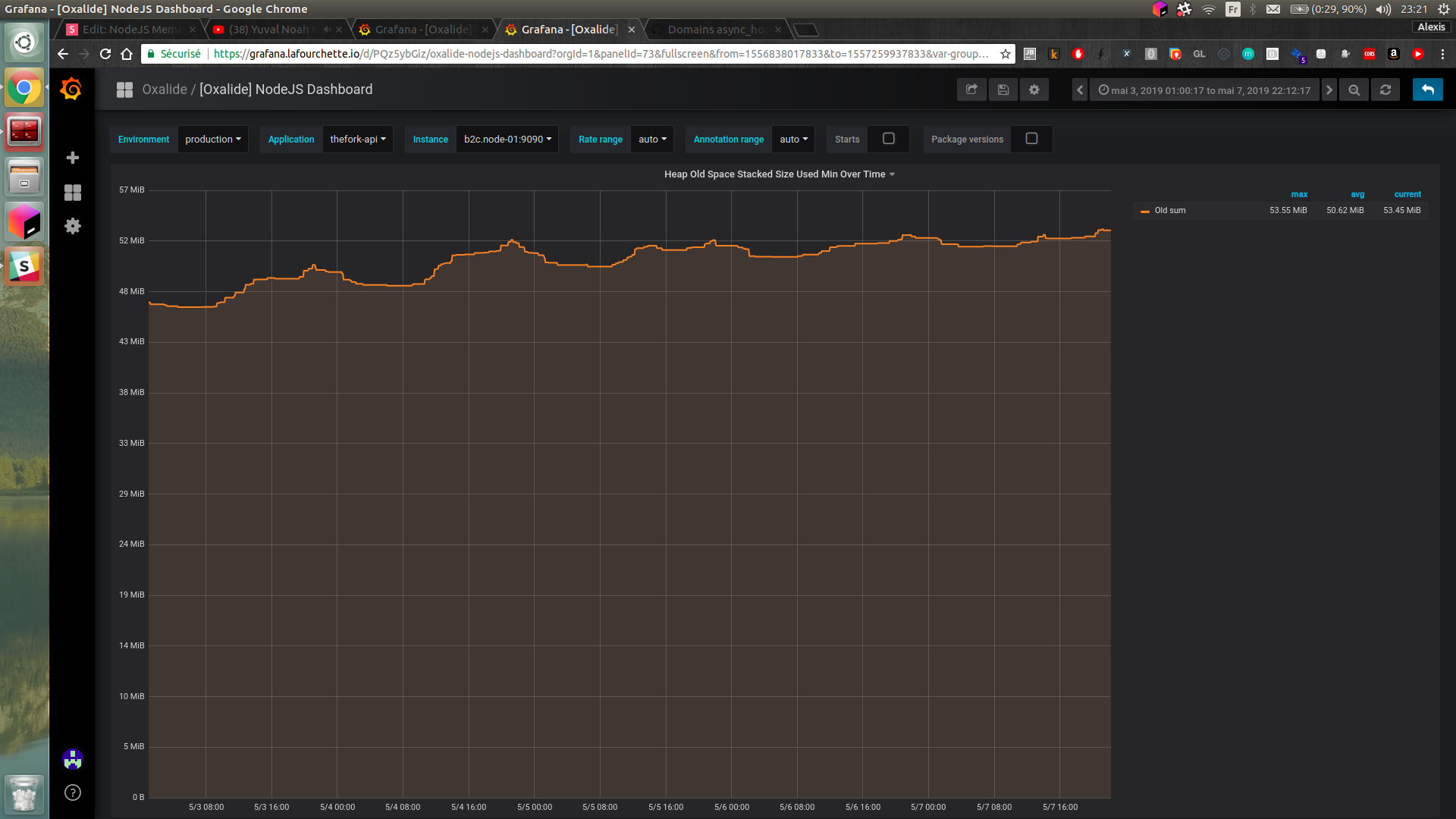This screenshot has width=1456, height=819.
Task: Open the Create plus menu in sidebar
Action: tap(73, 158)
